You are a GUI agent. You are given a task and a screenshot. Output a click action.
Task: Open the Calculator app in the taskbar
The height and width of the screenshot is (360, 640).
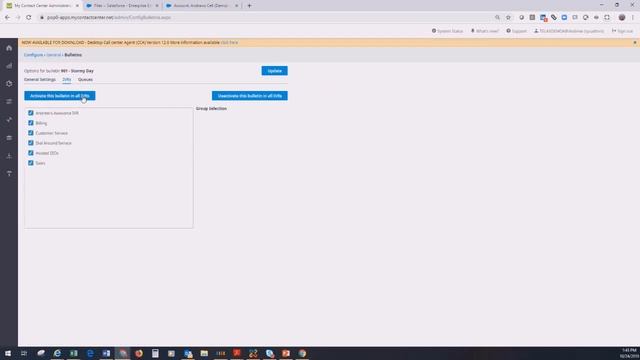coord(155,353)
